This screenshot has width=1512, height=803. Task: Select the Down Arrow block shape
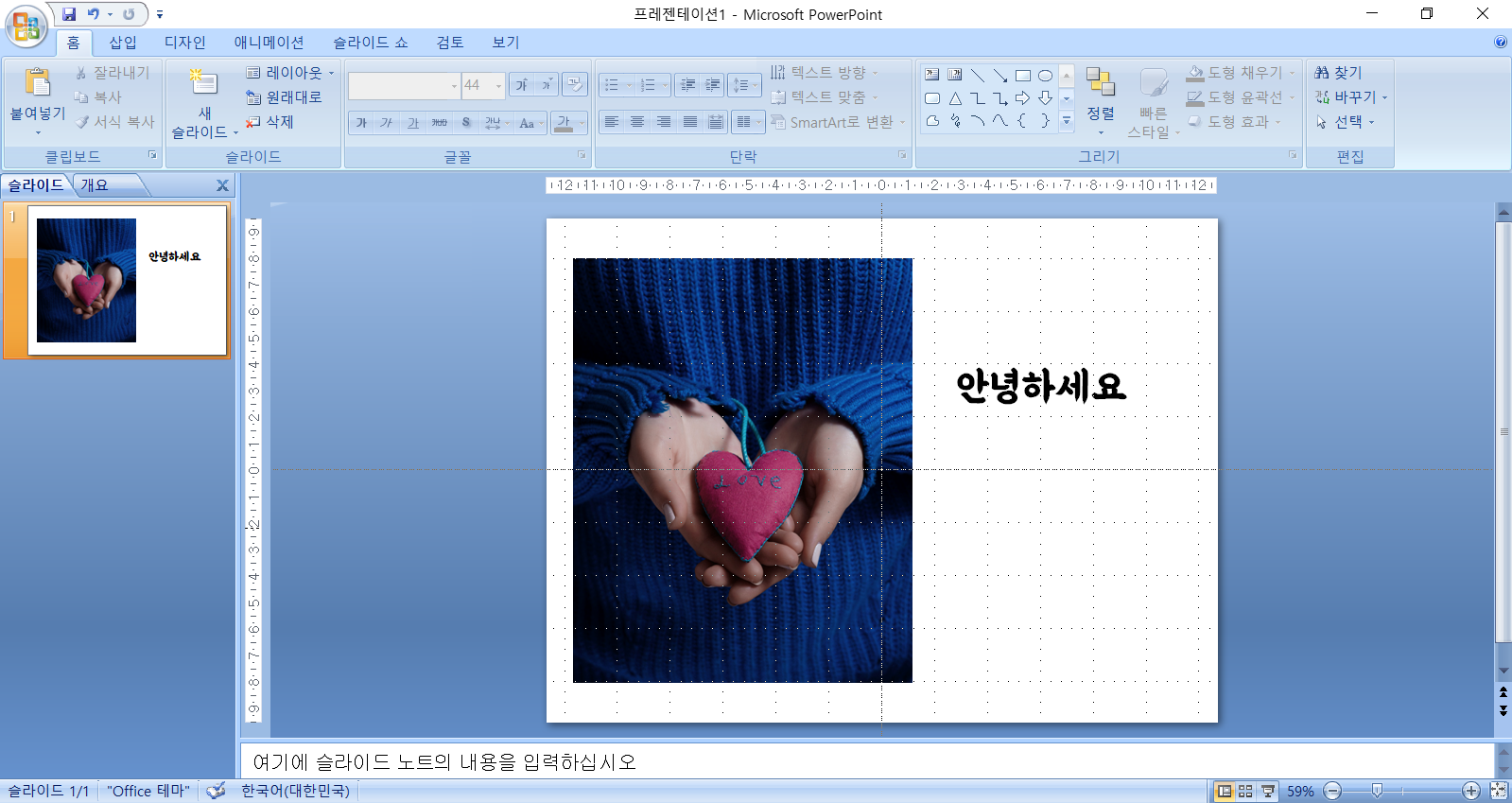(x=1046, y=98)
